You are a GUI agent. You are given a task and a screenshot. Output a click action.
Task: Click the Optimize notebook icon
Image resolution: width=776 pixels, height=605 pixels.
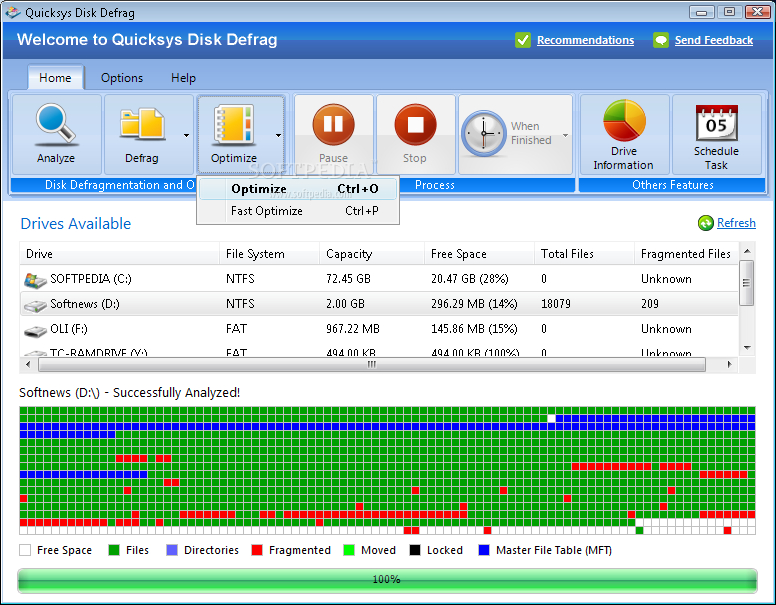tap(234, 124)
